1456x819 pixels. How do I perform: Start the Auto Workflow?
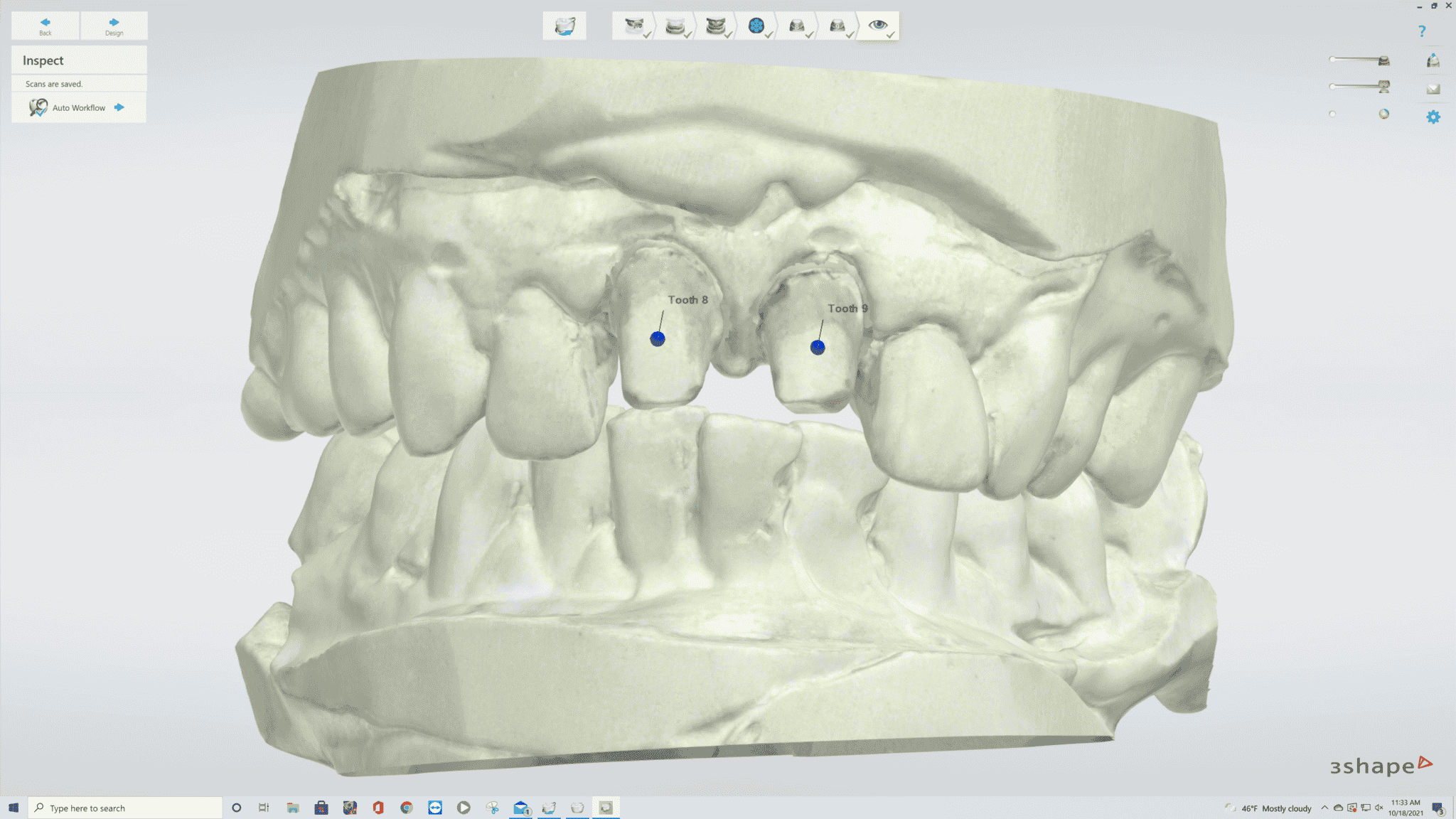click(78, 108)
